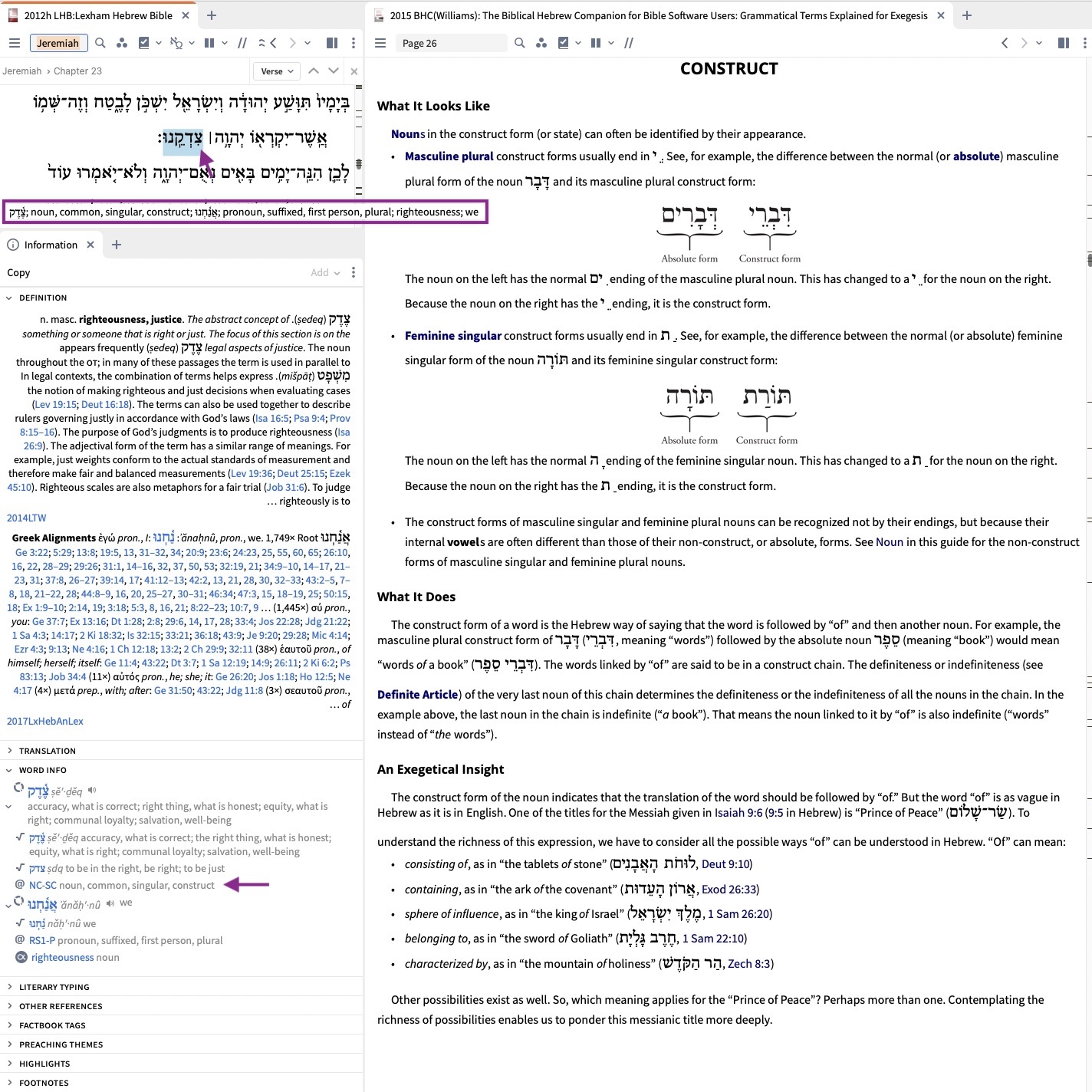Navigate to previous verse with up arrow
Viewport: 1092px width, 1092px height.
314,71
